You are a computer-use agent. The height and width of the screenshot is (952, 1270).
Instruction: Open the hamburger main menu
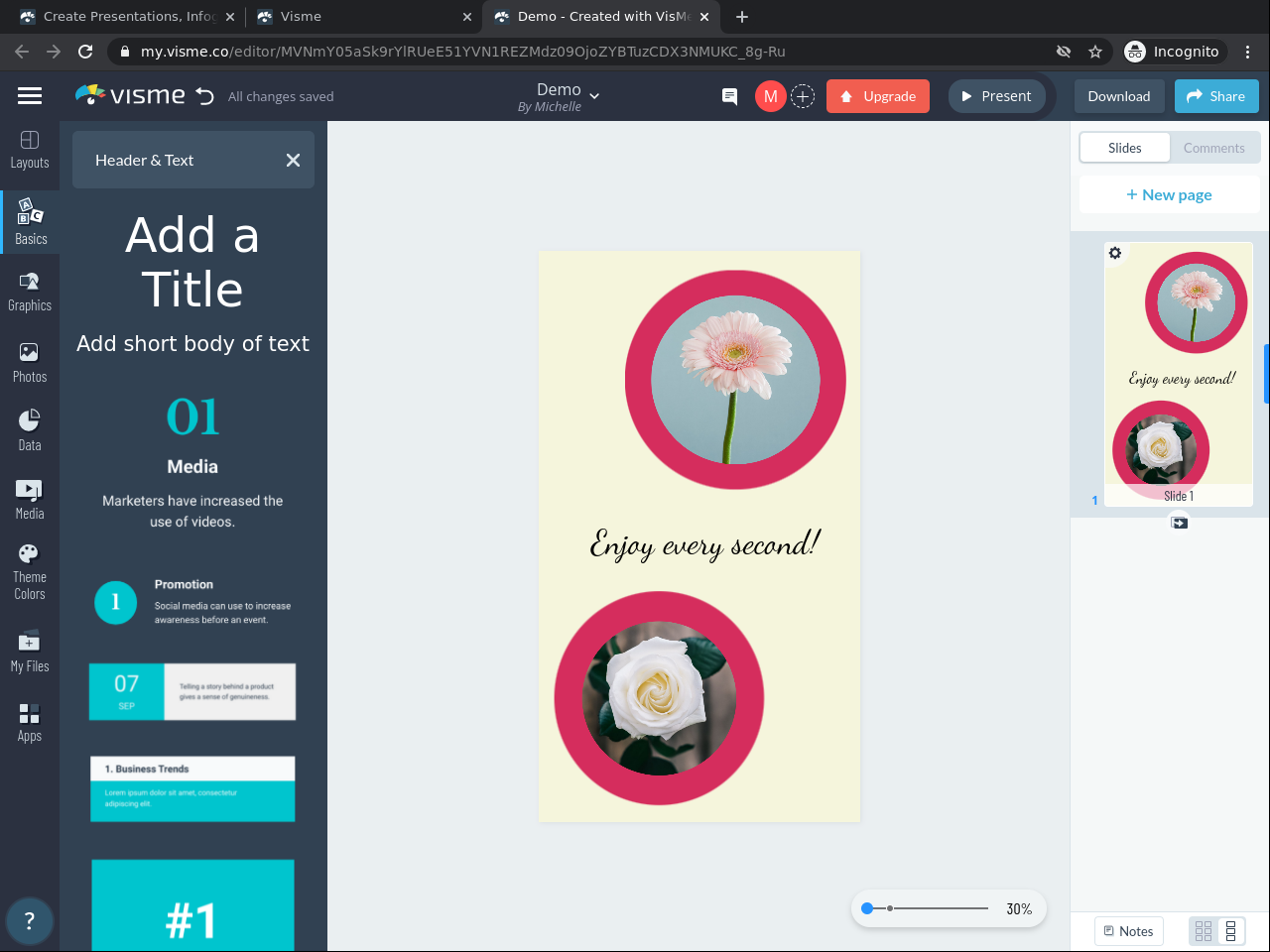(30, 96)
